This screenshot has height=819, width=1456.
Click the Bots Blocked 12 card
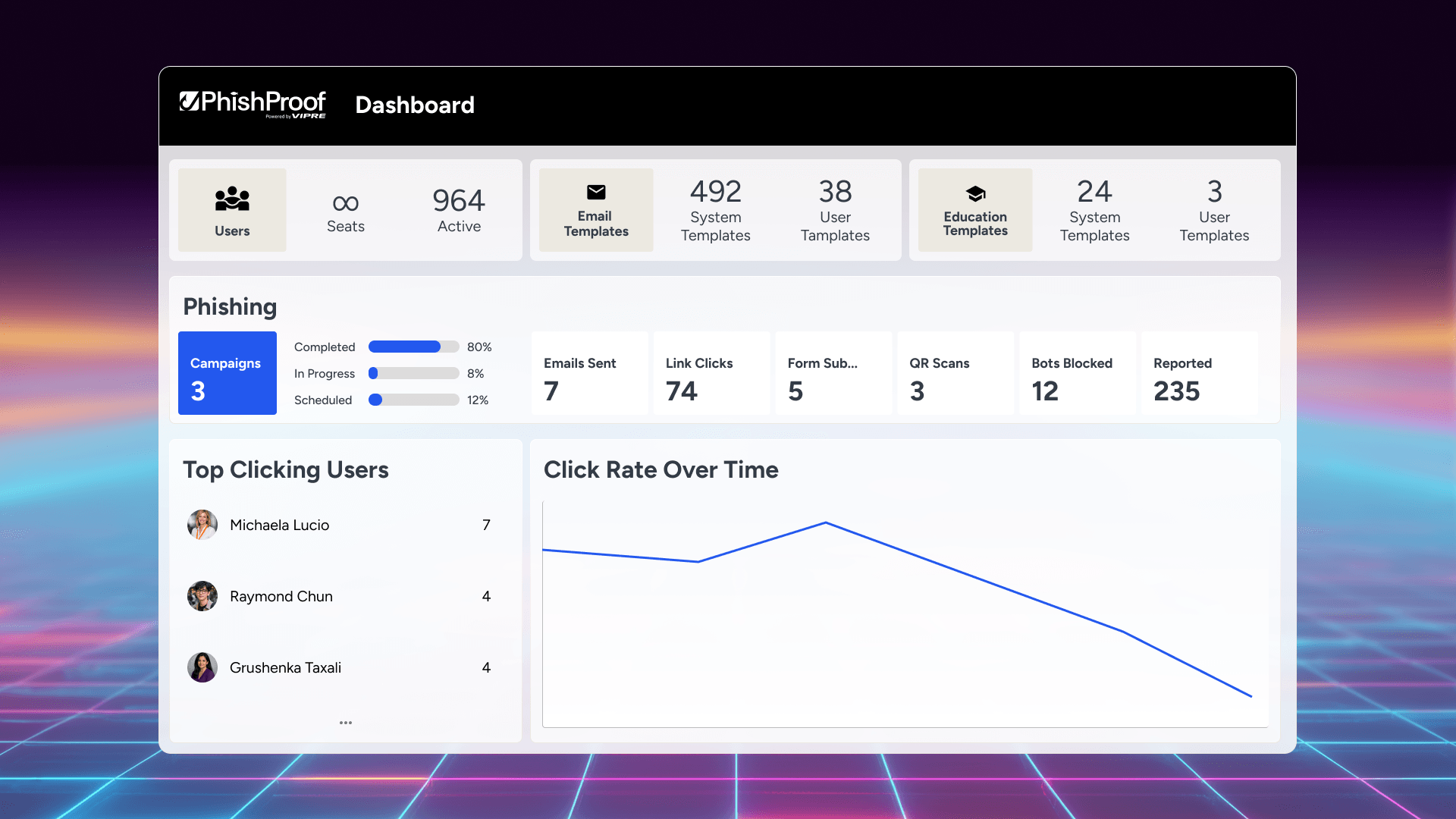point(1077,373)
